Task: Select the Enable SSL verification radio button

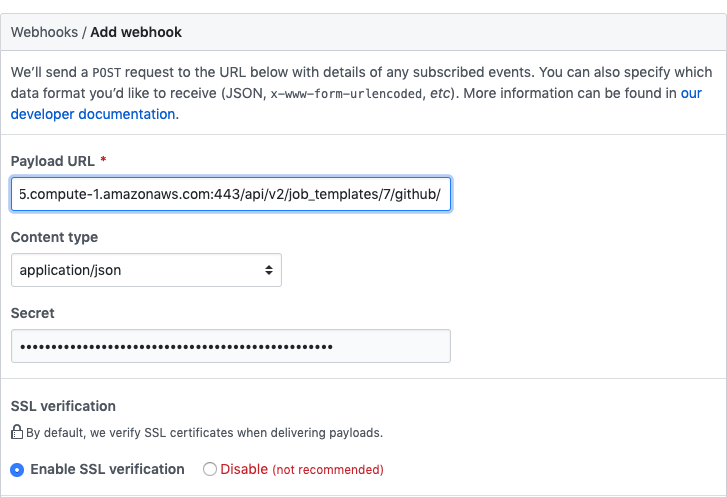Action: 17,469
